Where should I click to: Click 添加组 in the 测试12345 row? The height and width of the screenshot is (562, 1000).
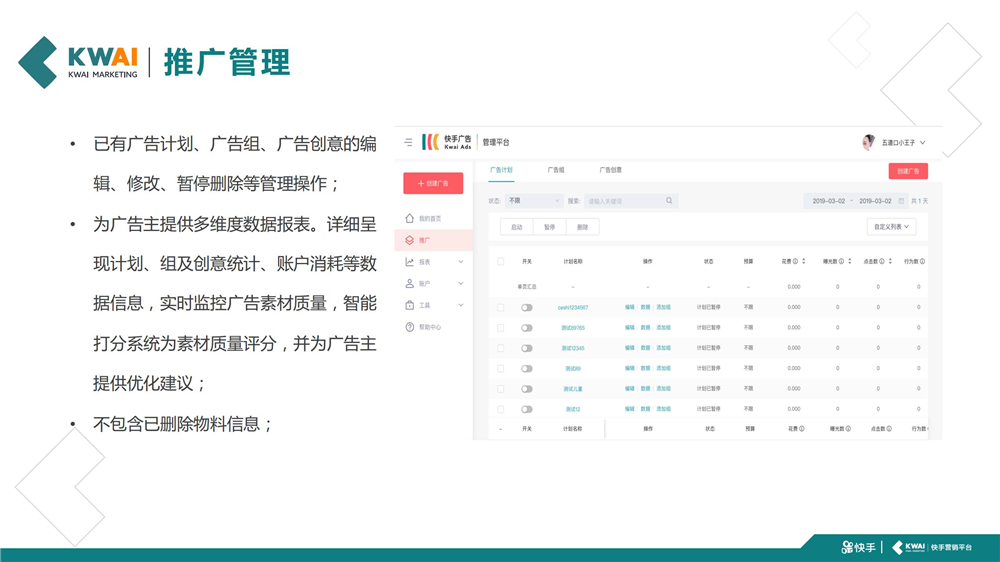[663, 348]
